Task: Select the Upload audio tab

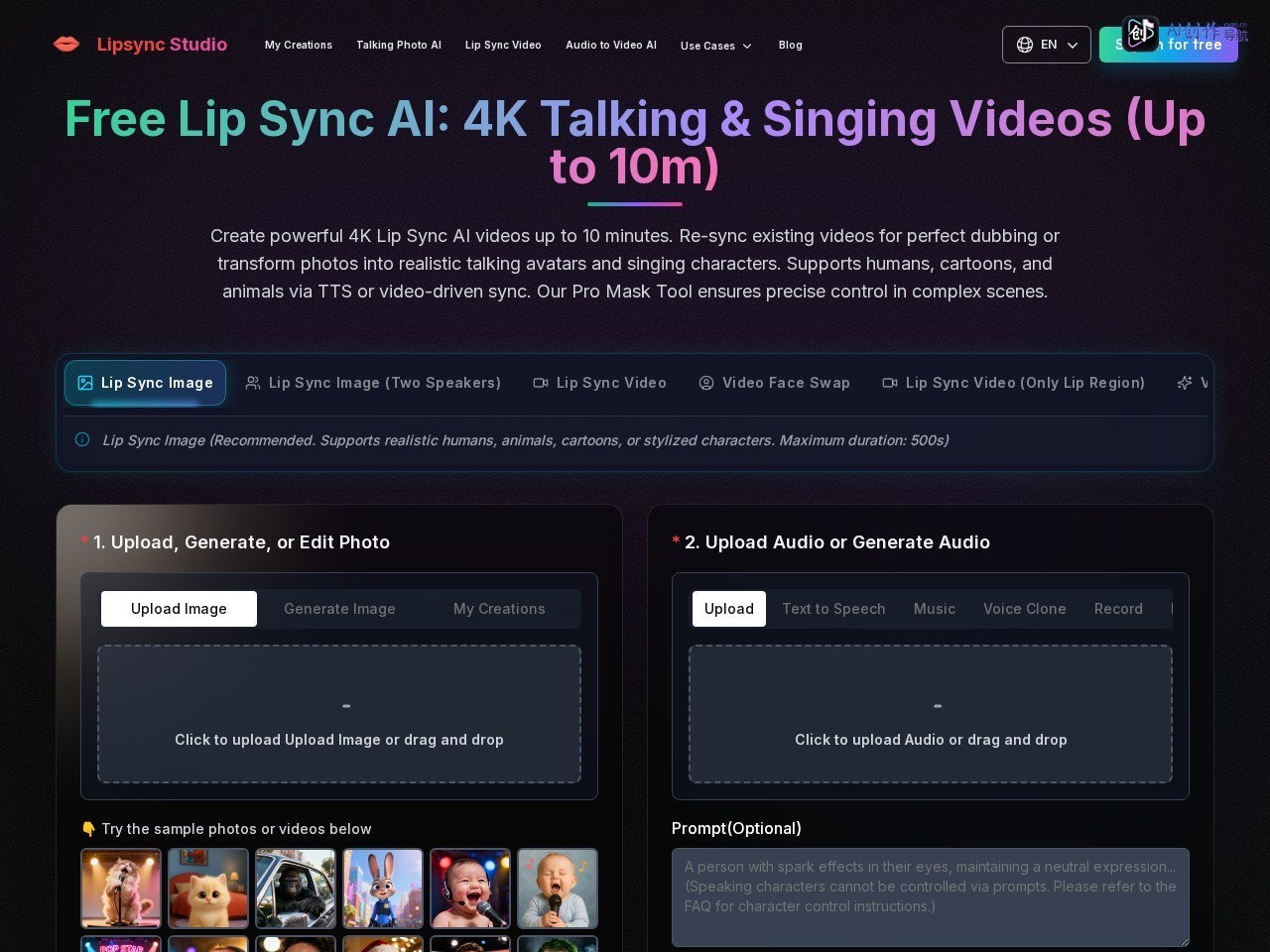Action: (729, 609)
